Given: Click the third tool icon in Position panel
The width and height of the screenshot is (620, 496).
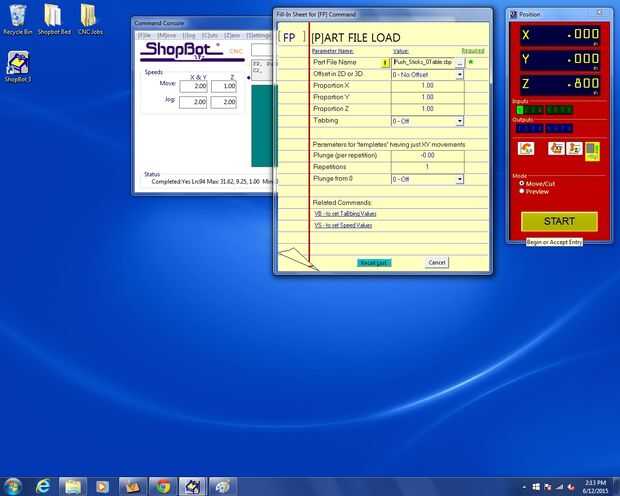Looking at the screenshot, I should click(574, 149).
